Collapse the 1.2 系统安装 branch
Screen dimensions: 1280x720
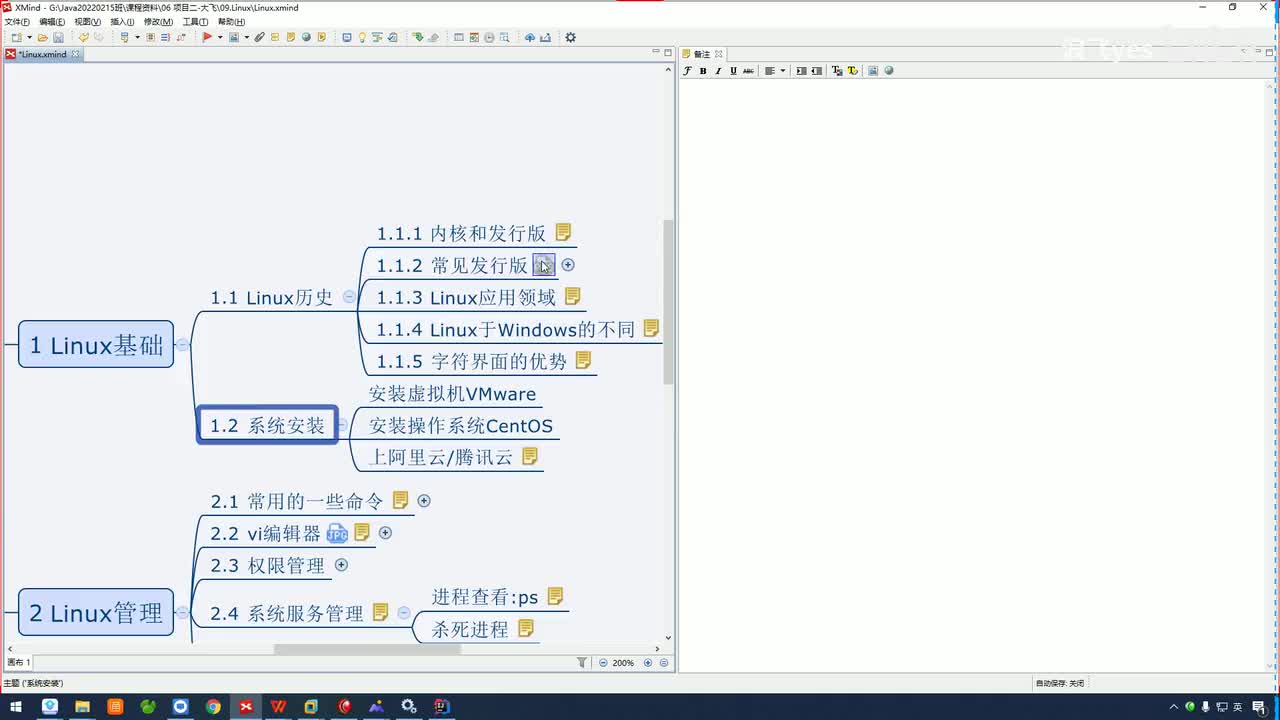(342, 425)
